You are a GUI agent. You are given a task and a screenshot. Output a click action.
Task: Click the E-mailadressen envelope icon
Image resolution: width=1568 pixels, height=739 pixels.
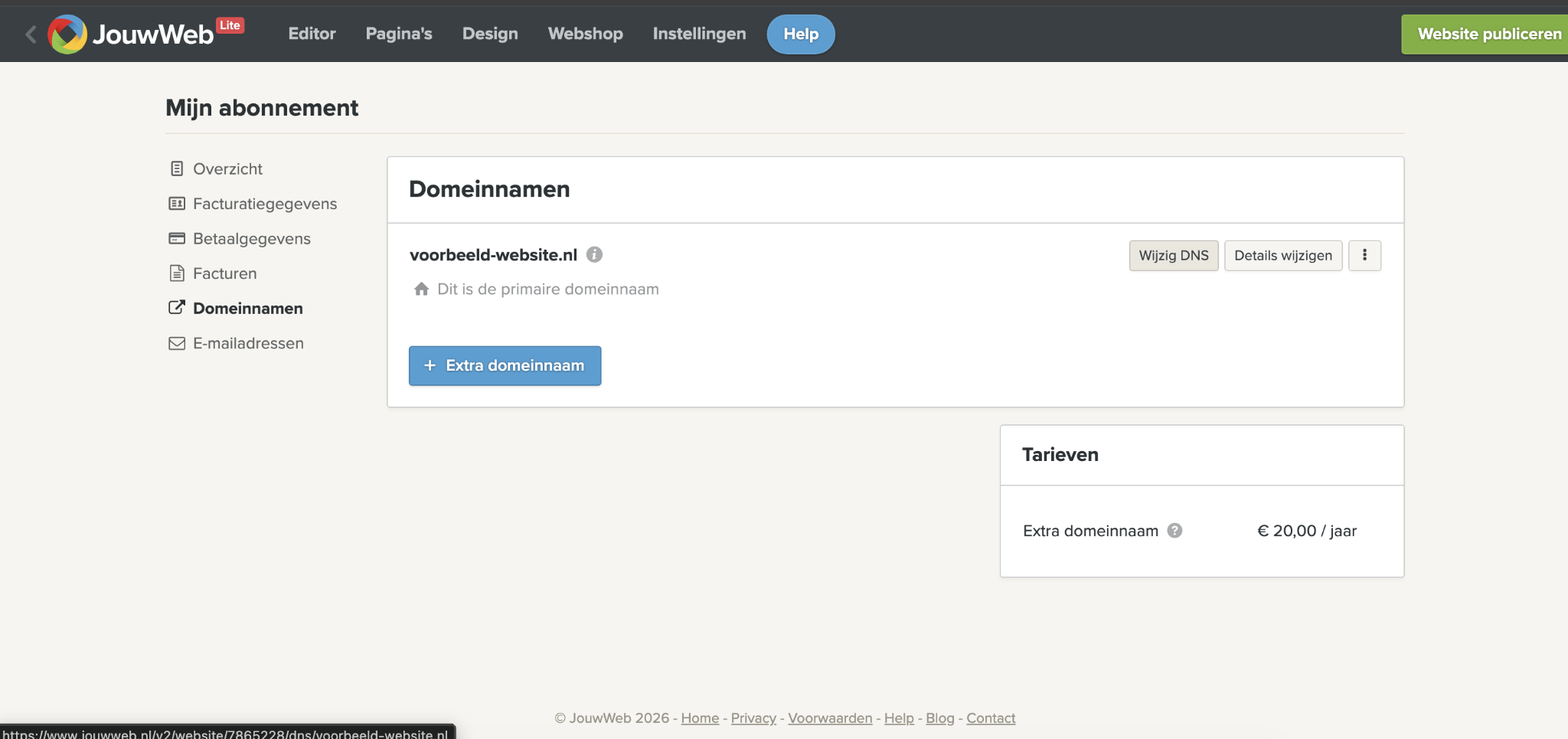(177, 343)
